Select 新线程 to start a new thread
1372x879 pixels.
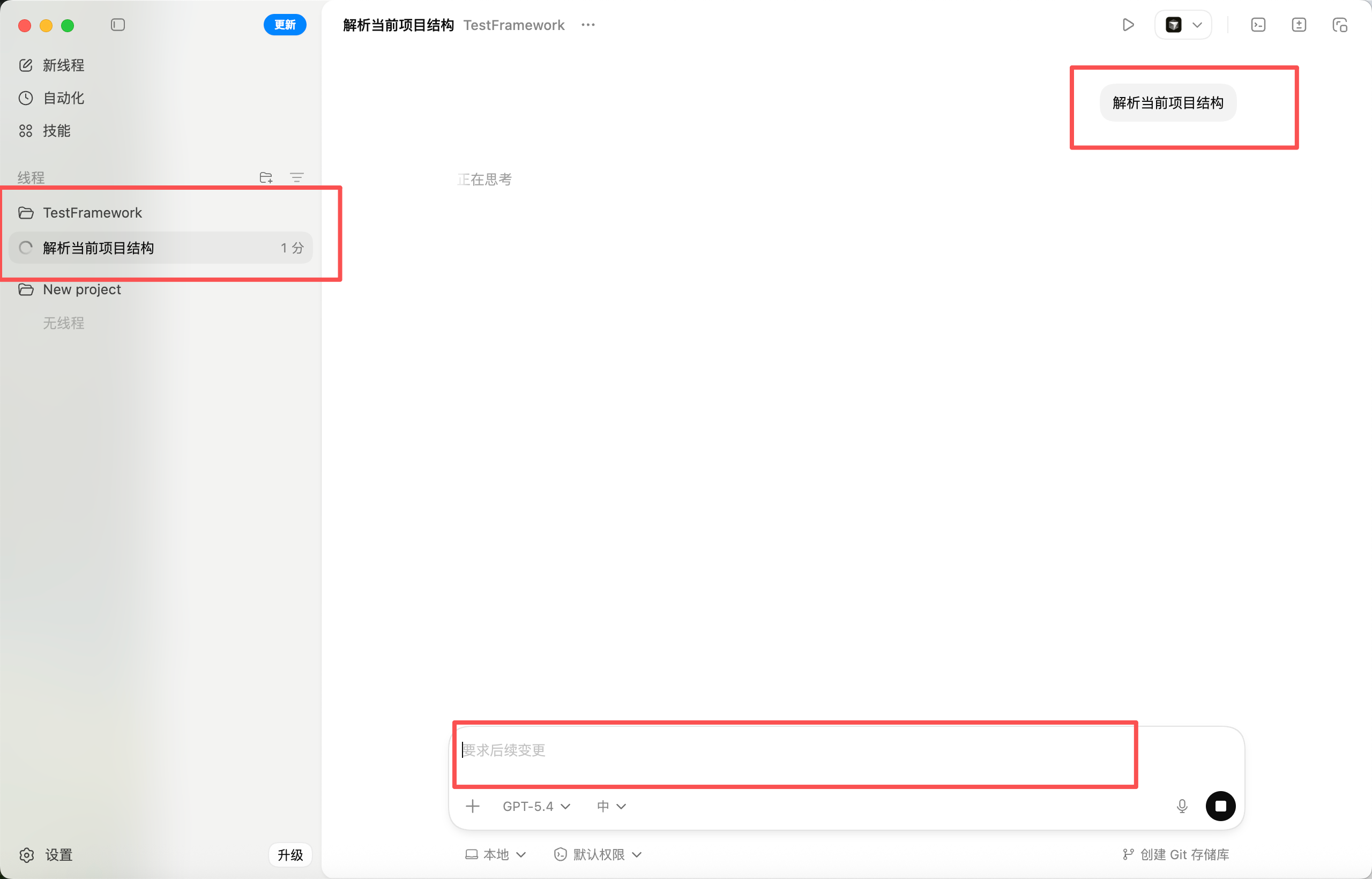click(x=63, y=65)
